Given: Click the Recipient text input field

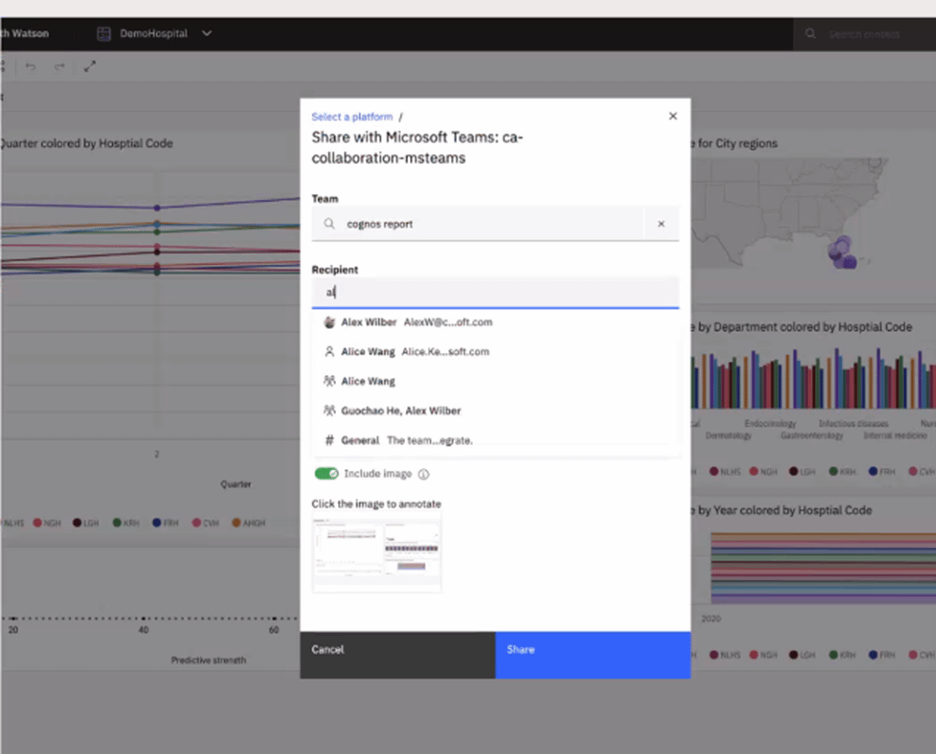Looking at the screenshot, I should pos(495,292).
